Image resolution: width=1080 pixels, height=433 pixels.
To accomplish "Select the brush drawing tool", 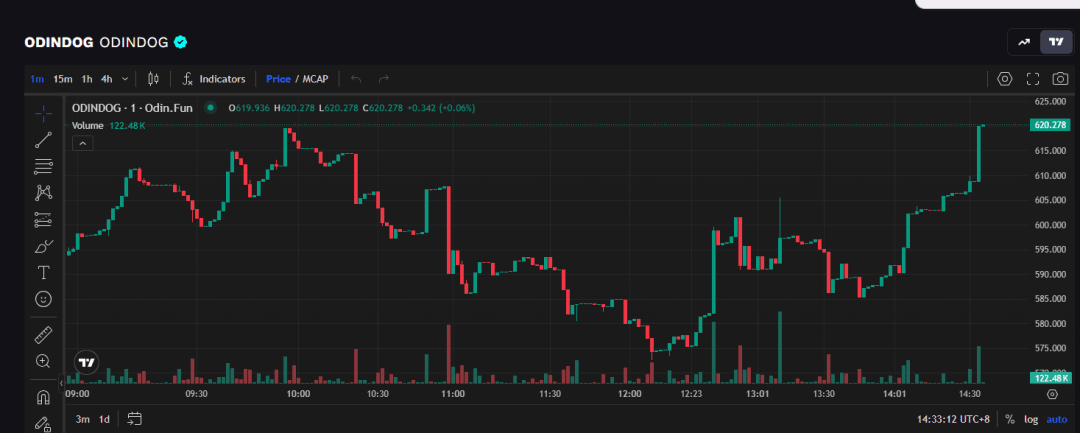I will tap(43, 246).
